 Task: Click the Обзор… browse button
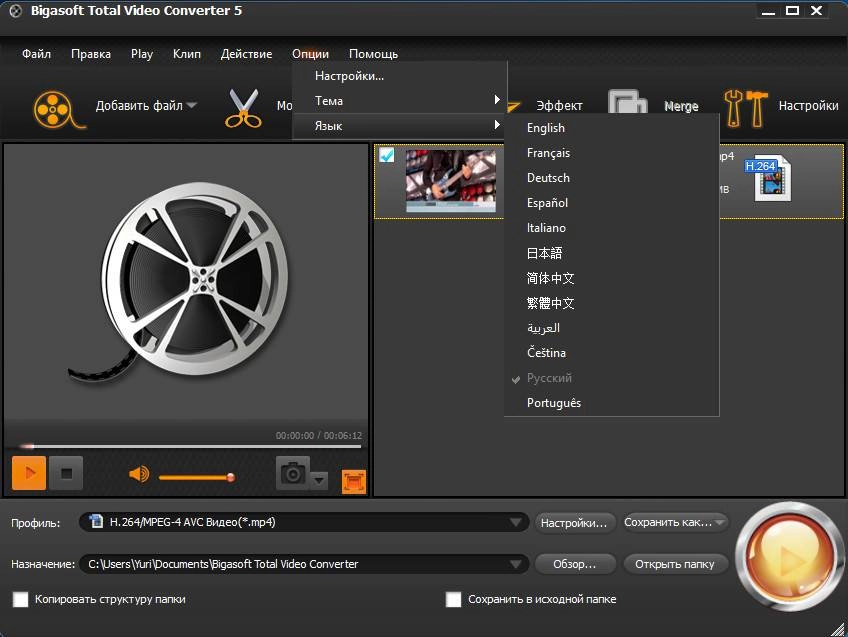pos(574,565)
